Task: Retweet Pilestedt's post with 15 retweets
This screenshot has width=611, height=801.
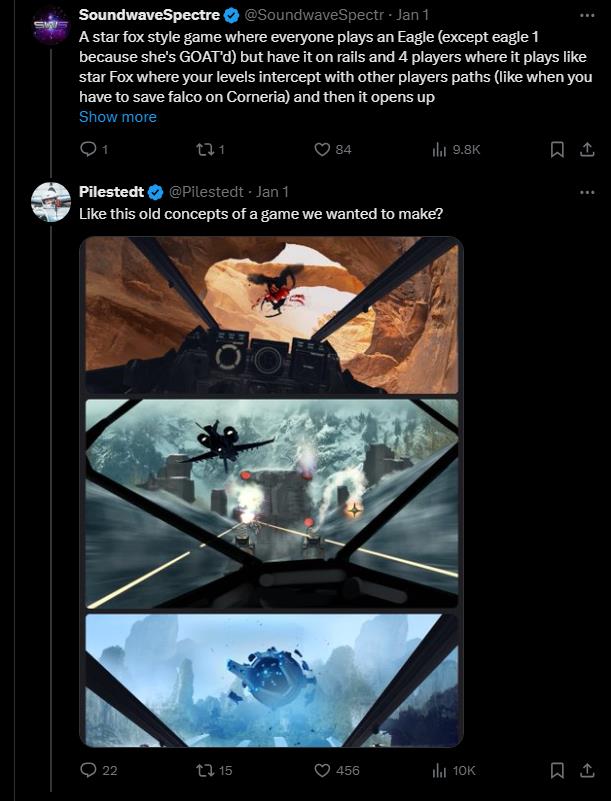Action: point(202,770)
